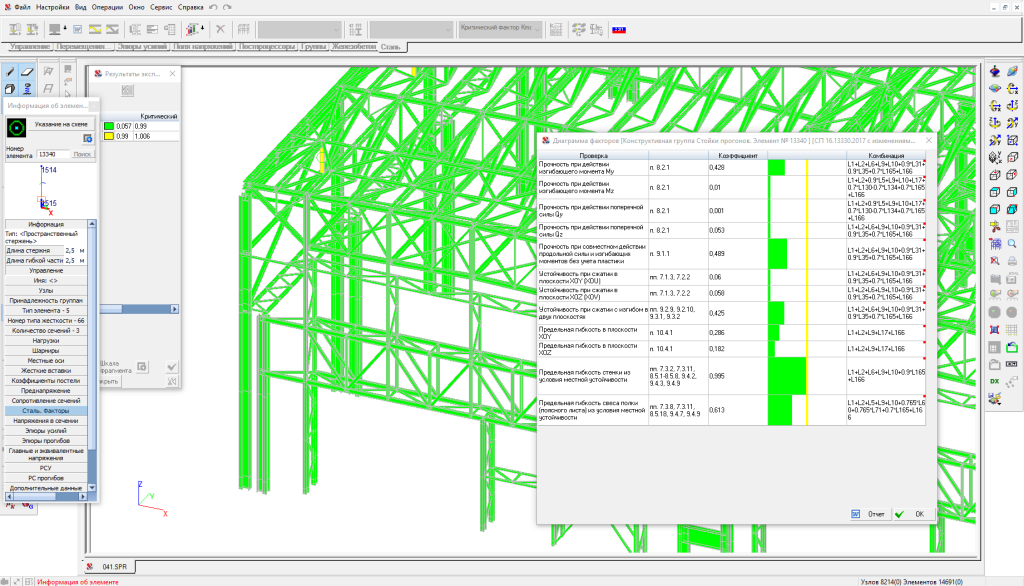Open the 'Операции' menu
Image resolution: width=1024 pixels, height=586 pixels.
107,7
